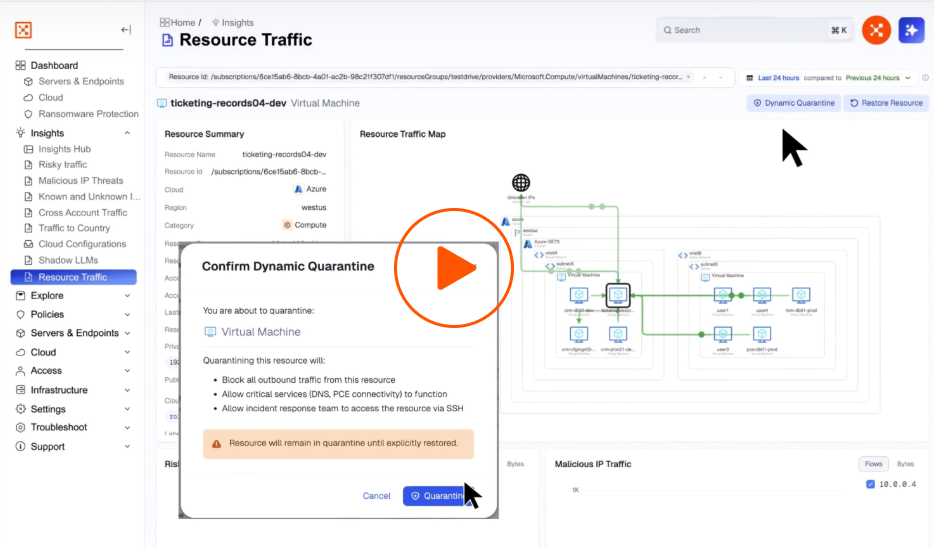
Task: Click the orange Illumio network icon button
Action: point(876,30)
